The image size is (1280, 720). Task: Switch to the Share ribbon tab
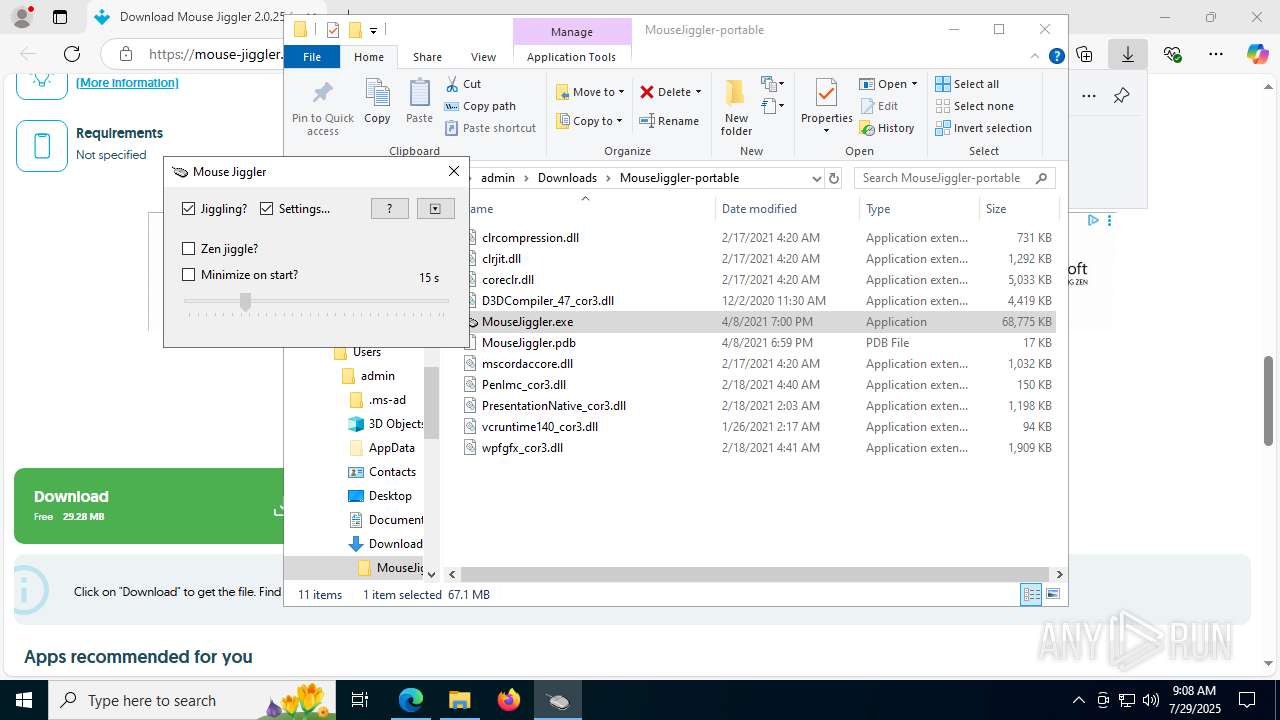(x=427, y=57)
